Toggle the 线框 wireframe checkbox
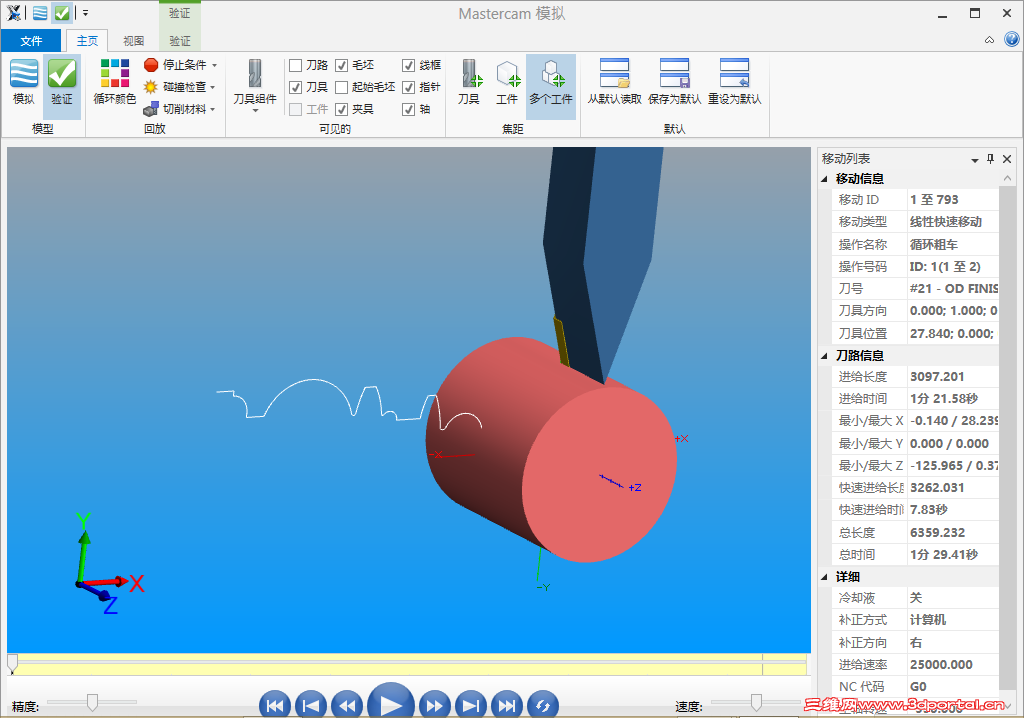Viewport: 1024px width, 718px height. (407, 64)
